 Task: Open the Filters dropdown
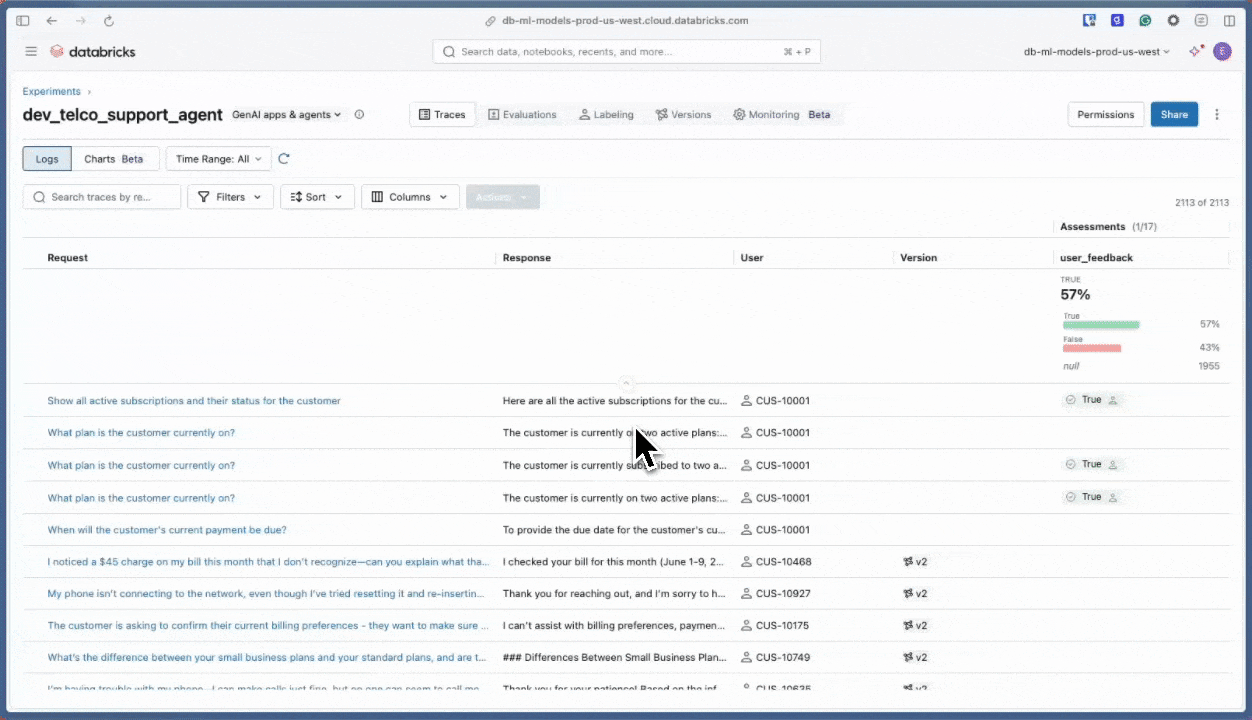point(231,197)
